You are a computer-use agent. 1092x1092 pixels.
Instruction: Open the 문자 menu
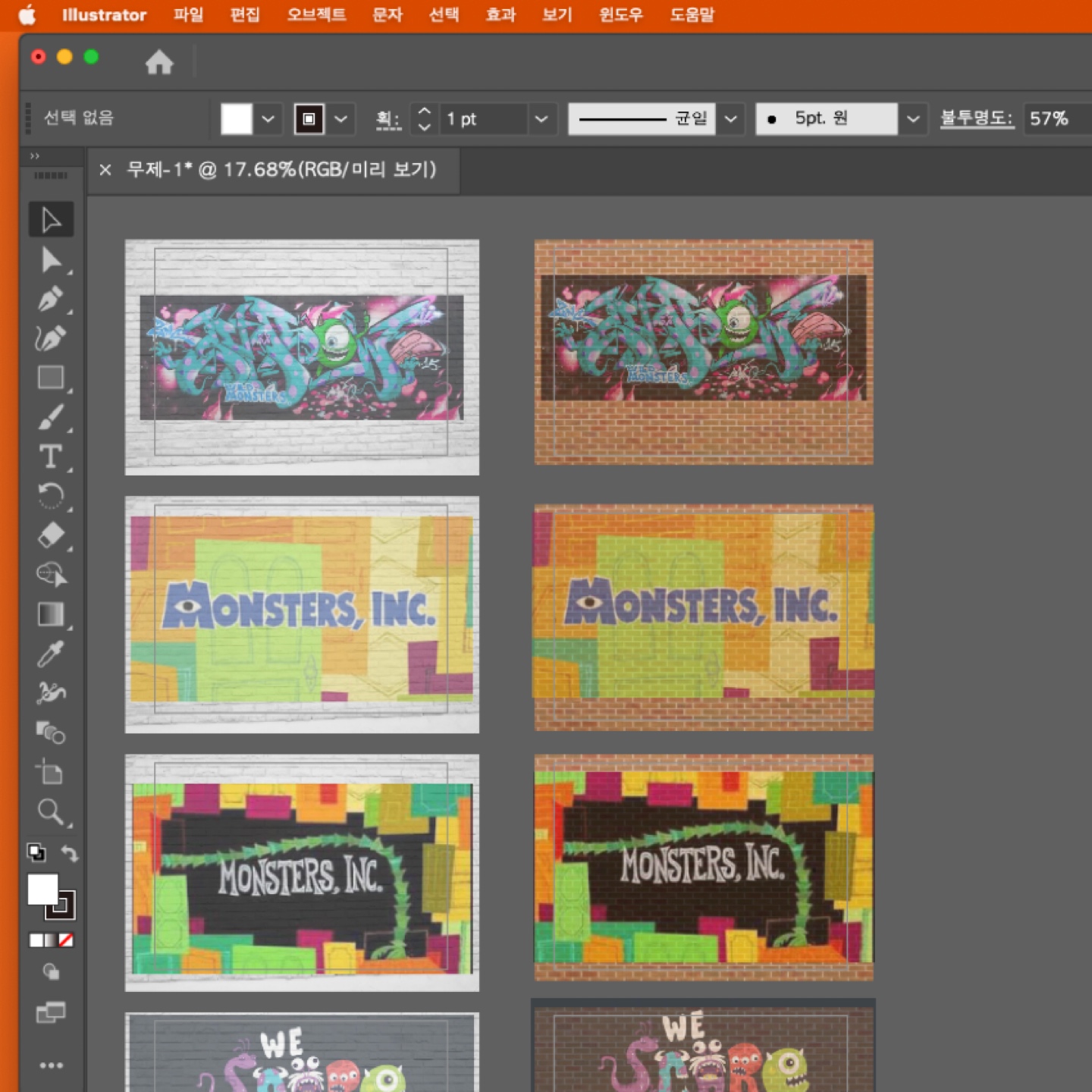click(x=388, y=15)
